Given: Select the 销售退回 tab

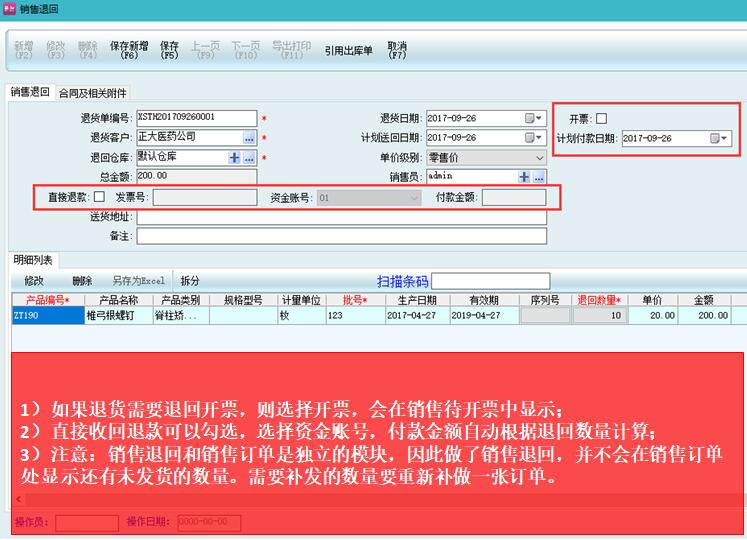Looking at the screenshot, I should click(30, 93).
